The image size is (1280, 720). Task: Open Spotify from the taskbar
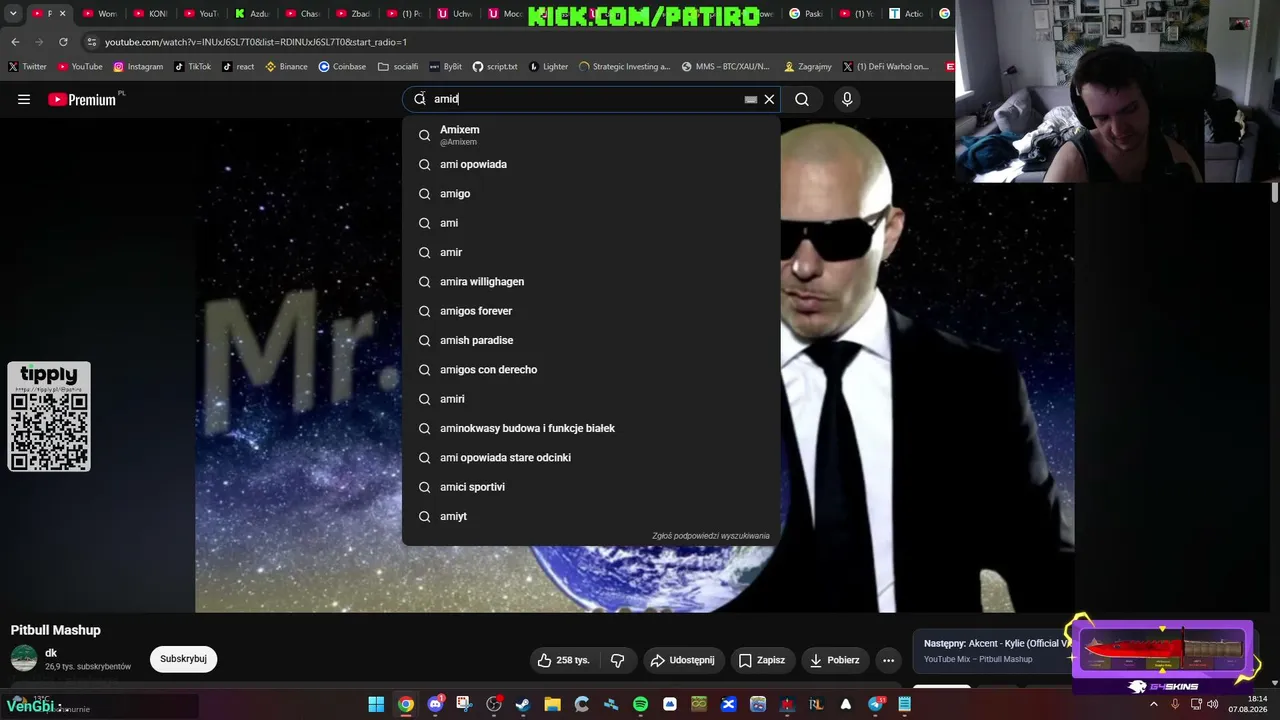pyautogui.click(x=640, y=704)
